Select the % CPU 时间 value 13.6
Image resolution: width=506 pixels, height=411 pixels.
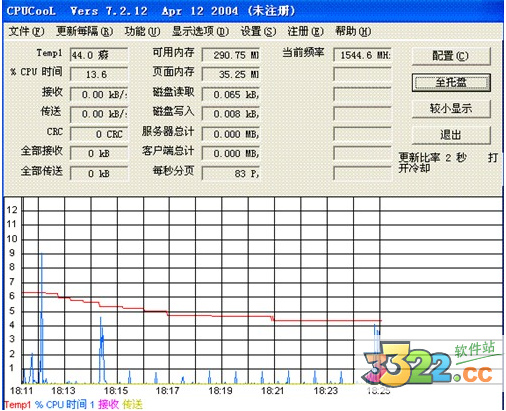click(x=99, y=74)
